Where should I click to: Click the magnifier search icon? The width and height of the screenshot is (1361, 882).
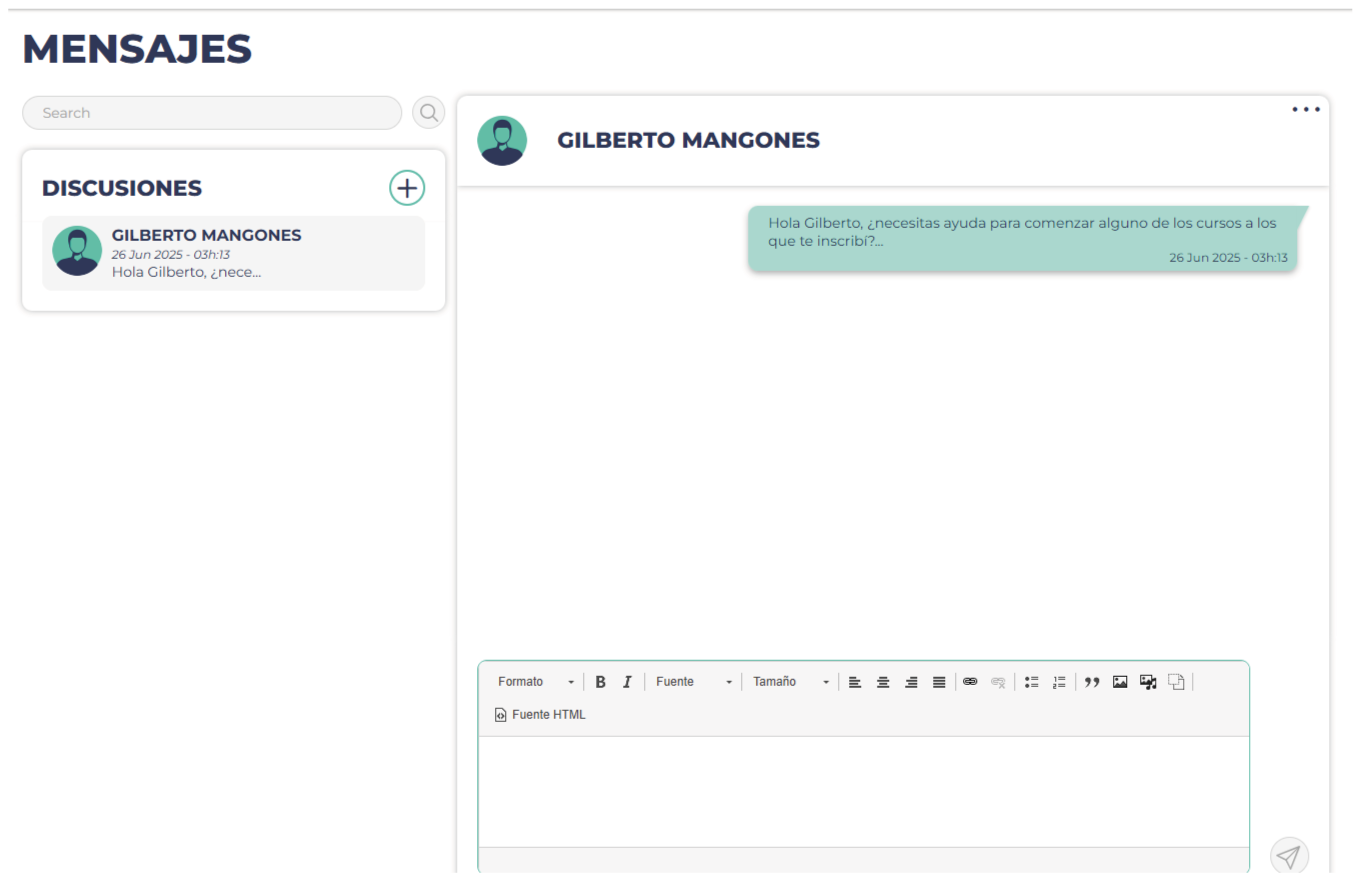click(429, 113)
